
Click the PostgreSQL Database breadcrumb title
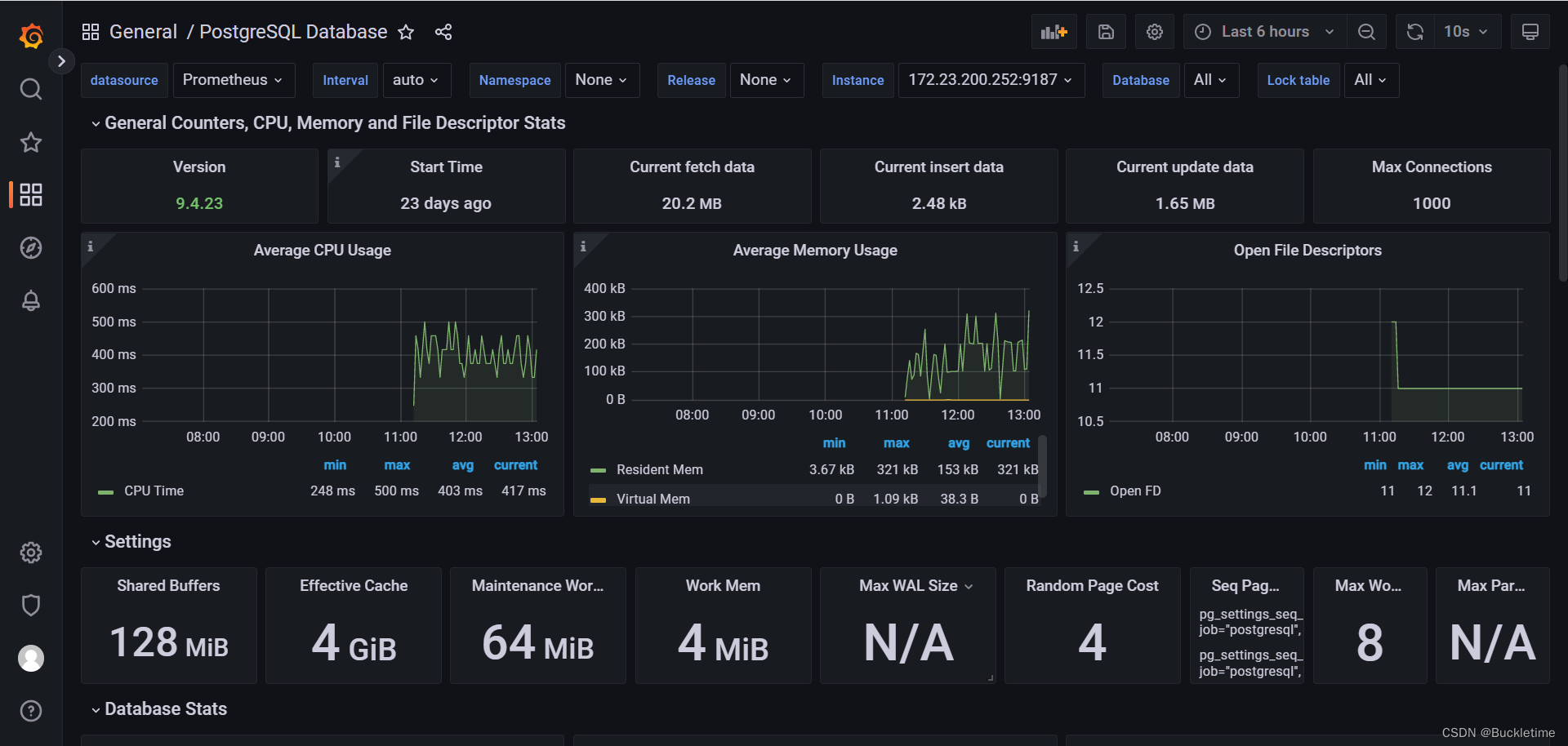[x=293, y=32]
